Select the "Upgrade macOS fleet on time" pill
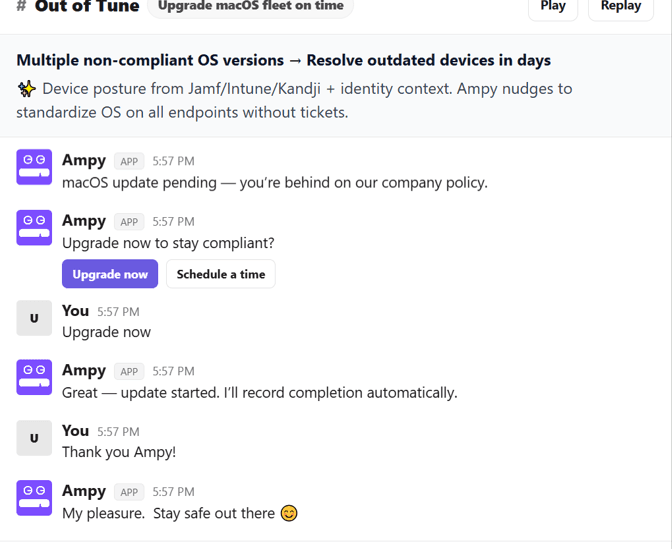The image size is (672, 549). [x=250, y=7]
